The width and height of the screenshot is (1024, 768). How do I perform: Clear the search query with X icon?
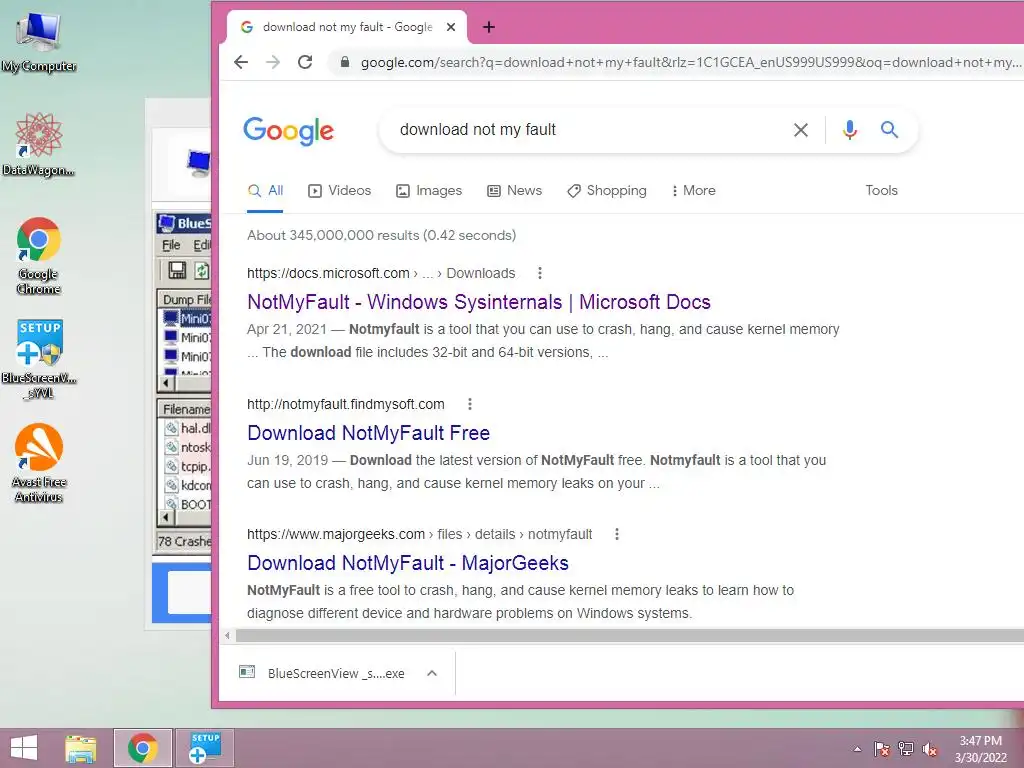coord(801,130)
